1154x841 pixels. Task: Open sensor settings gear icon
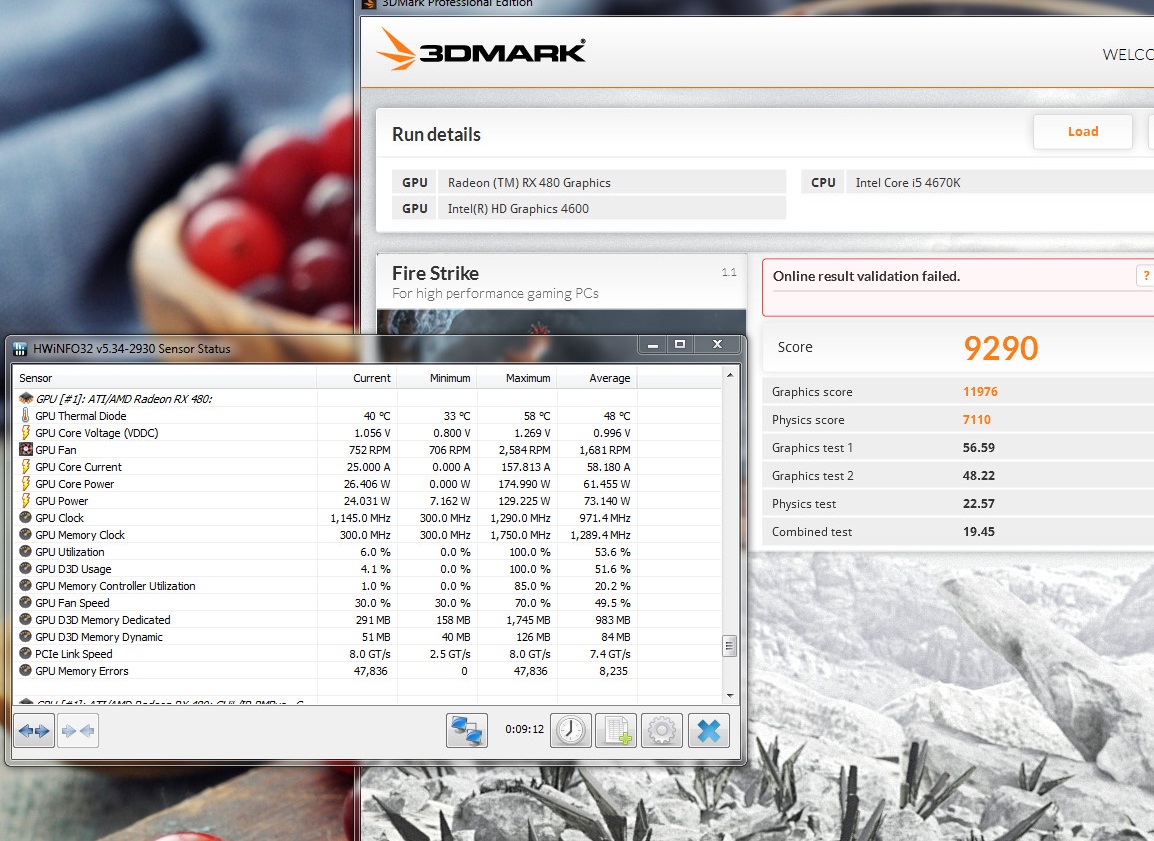click(x=662, y=731)
